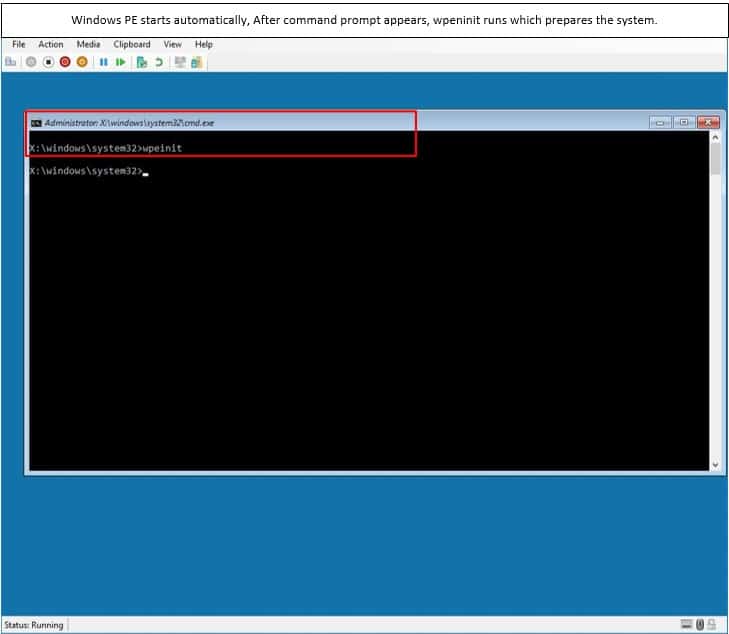Viewport: 729px width, 634px height.
Task: Open the View menu
Action: [172, 44]
